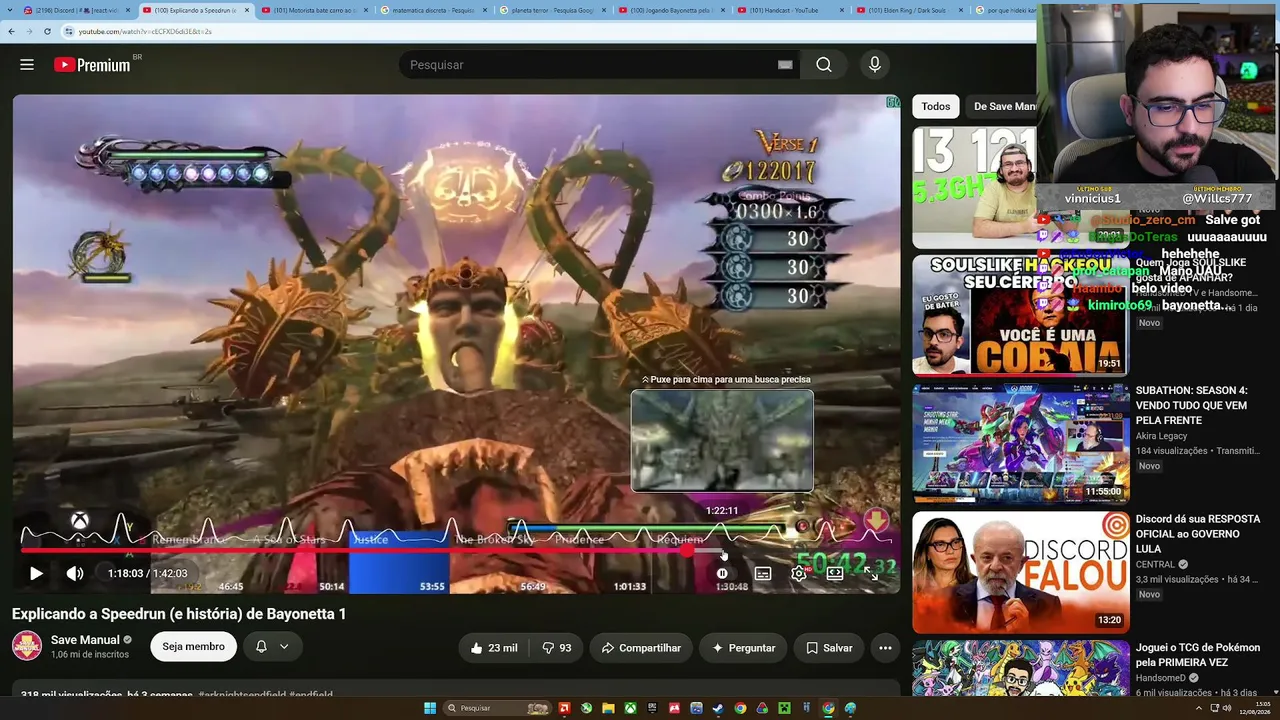Open the taskbar volume control
Screen dimensions: 1280x720
pos(1227,708)
